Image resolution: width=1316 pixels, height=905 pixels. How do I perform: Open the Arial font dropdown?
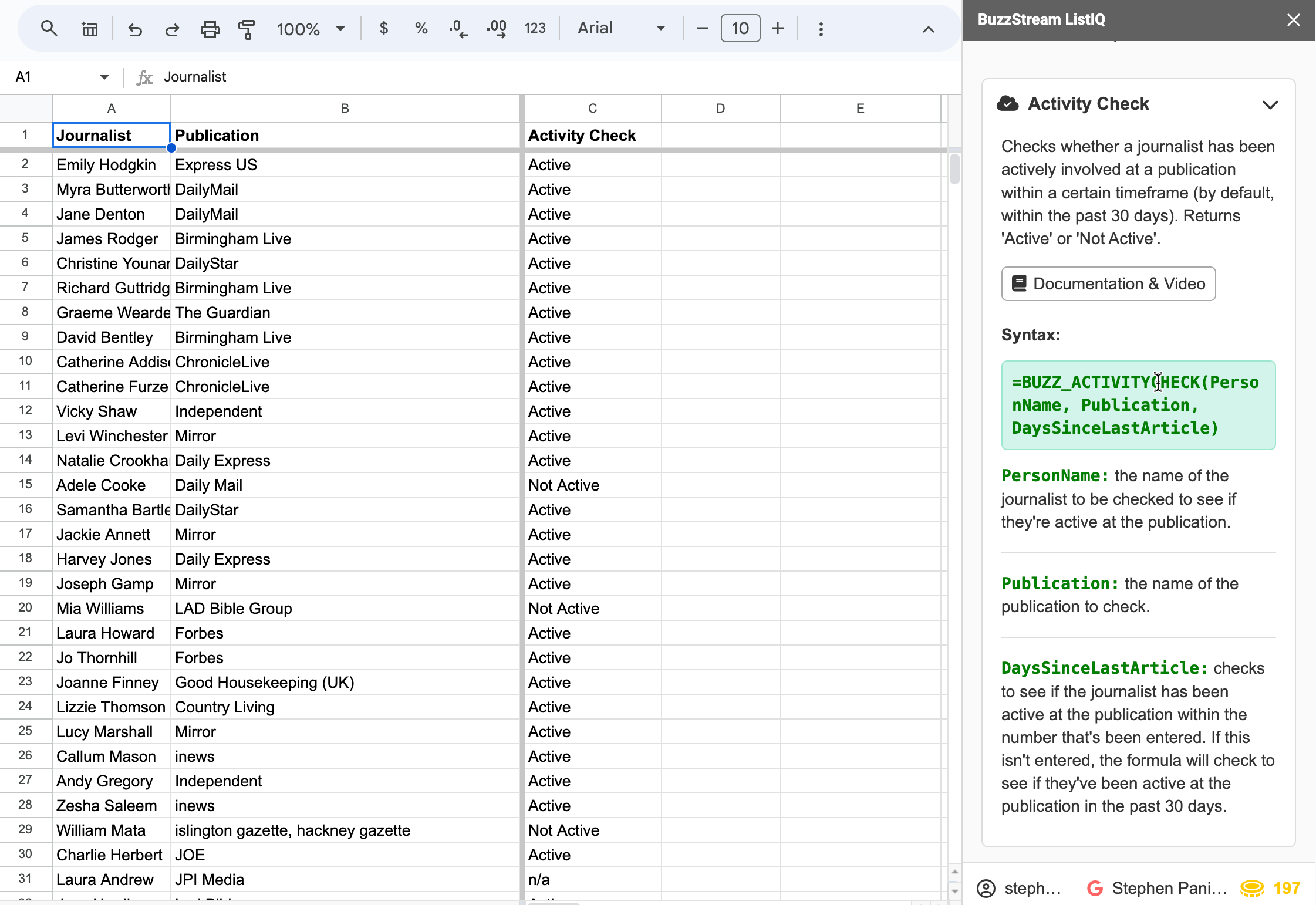tap(621, 28)
